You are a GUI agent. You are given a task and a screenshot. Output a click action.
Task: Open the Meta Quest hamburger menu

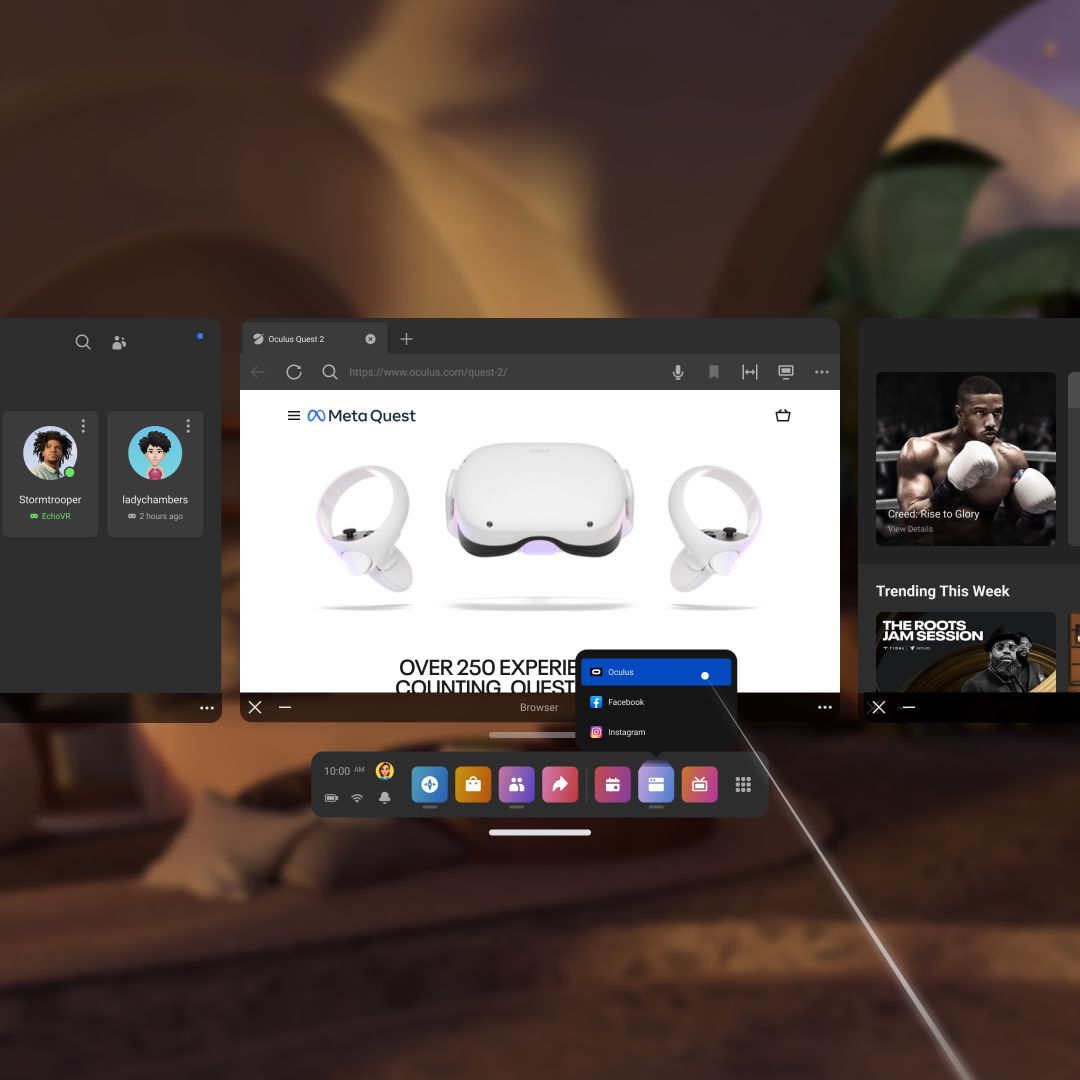[x=294, y=415]
